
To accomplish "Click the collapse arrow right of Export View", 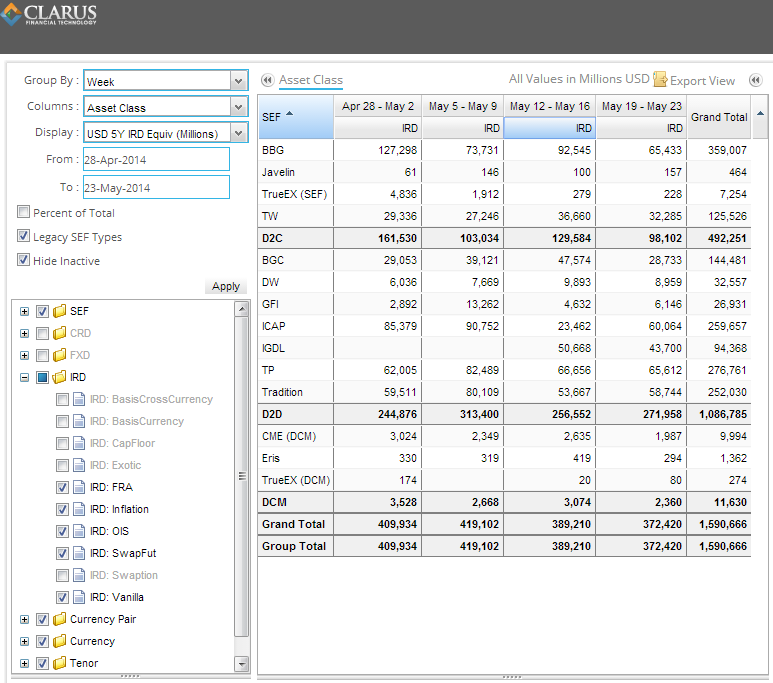I will (x=755, y=80).
